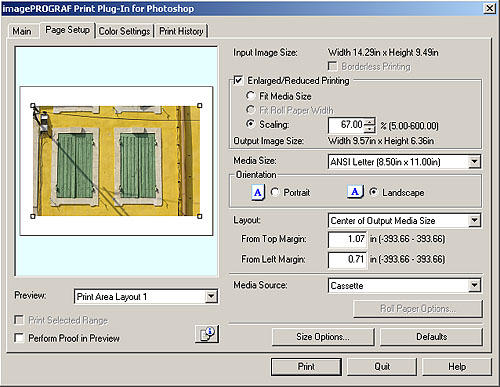Select the Fit Media Size radio button
Viewport: 500px width, 387px height.
[x=250, y=96]
